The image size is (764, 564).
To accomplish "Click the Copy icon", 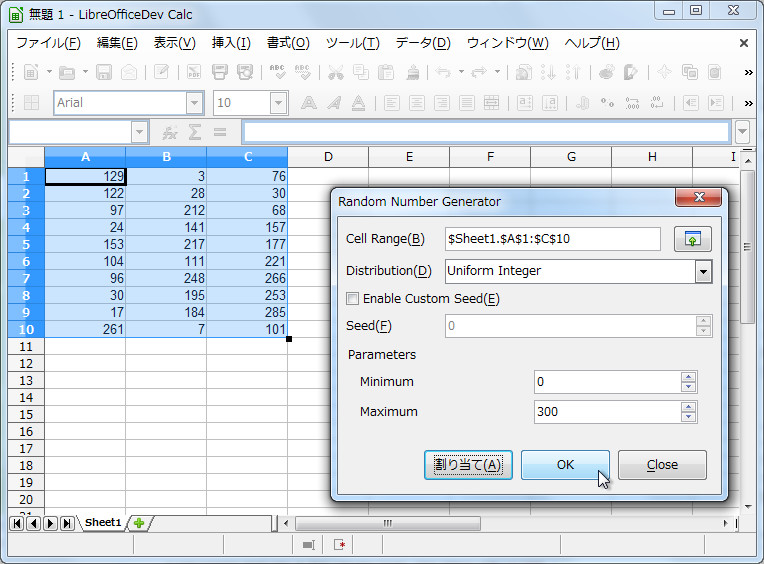I will pos(361,72).
